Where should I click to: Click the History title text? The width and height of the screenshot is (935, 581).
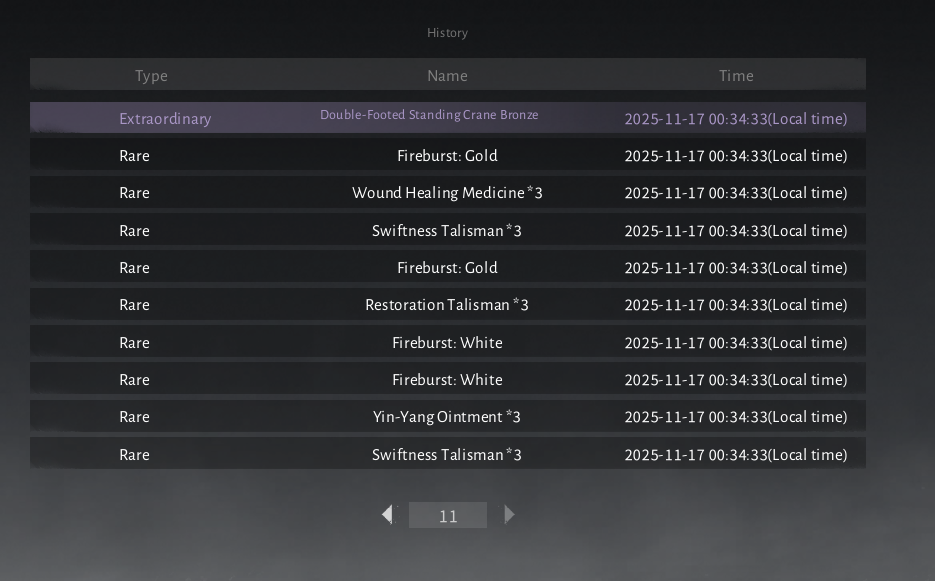click(447, 33)
